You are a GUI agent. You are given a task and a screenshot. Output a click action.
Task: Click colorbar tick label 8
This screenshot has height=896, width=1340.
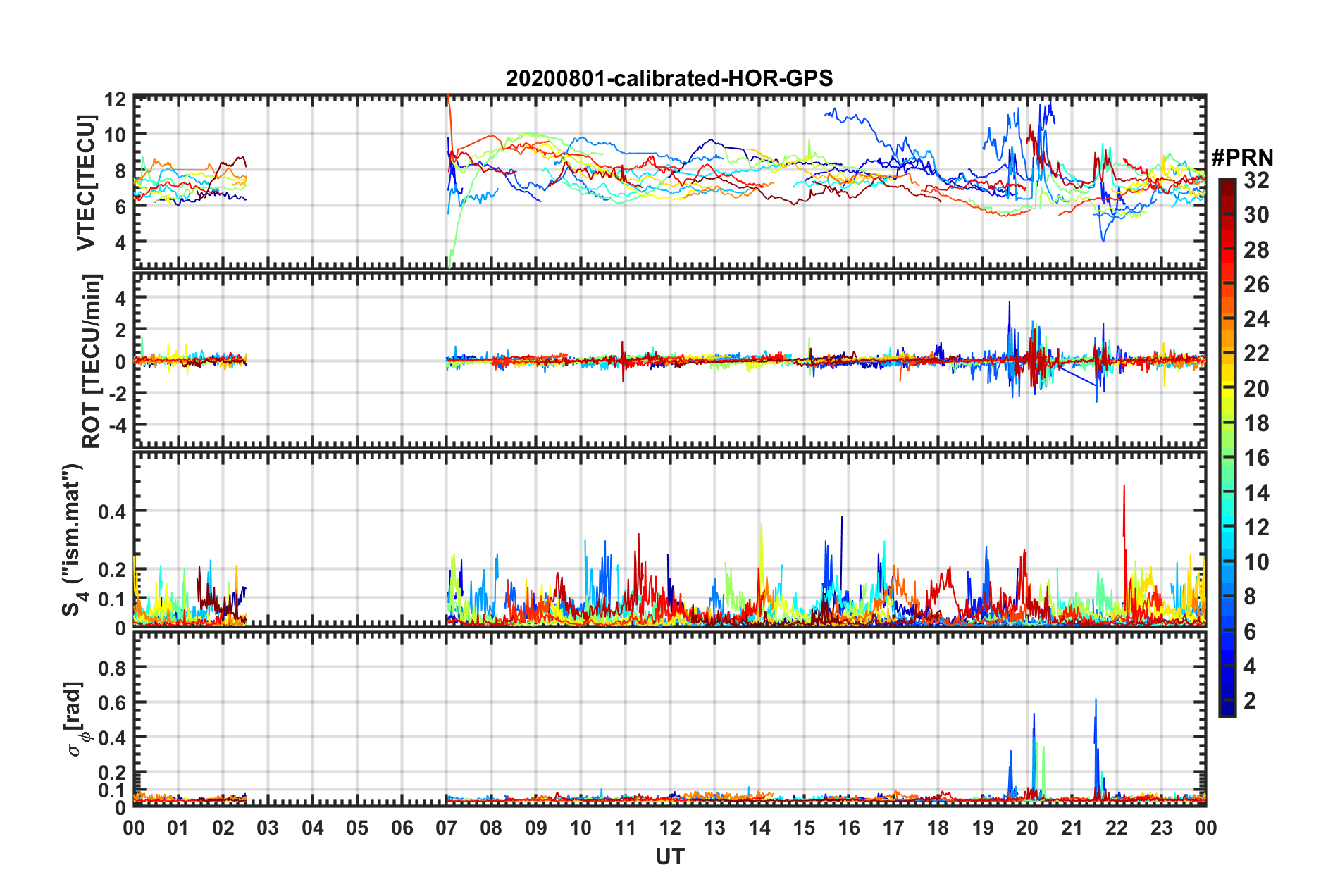pos(1250,597)
